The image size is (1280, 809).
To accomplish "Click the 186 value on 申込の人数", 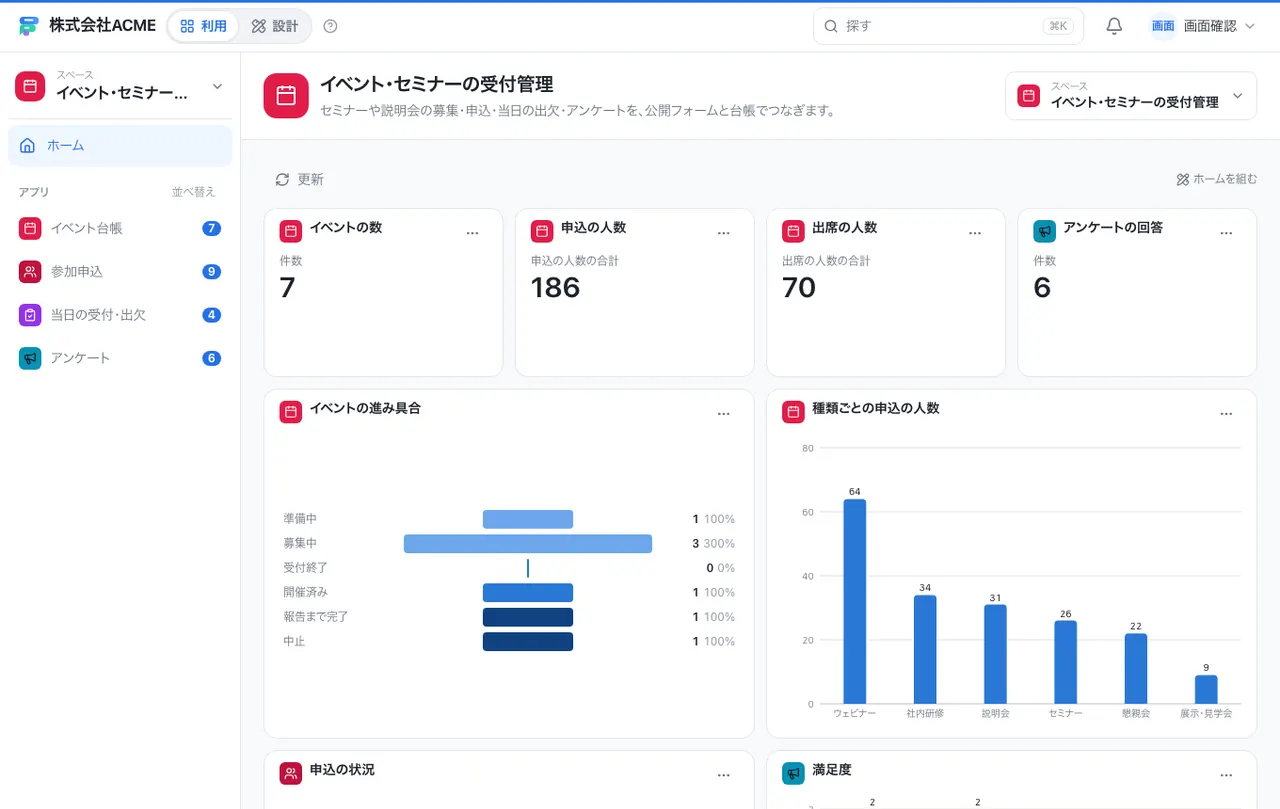I will (556, 288).
